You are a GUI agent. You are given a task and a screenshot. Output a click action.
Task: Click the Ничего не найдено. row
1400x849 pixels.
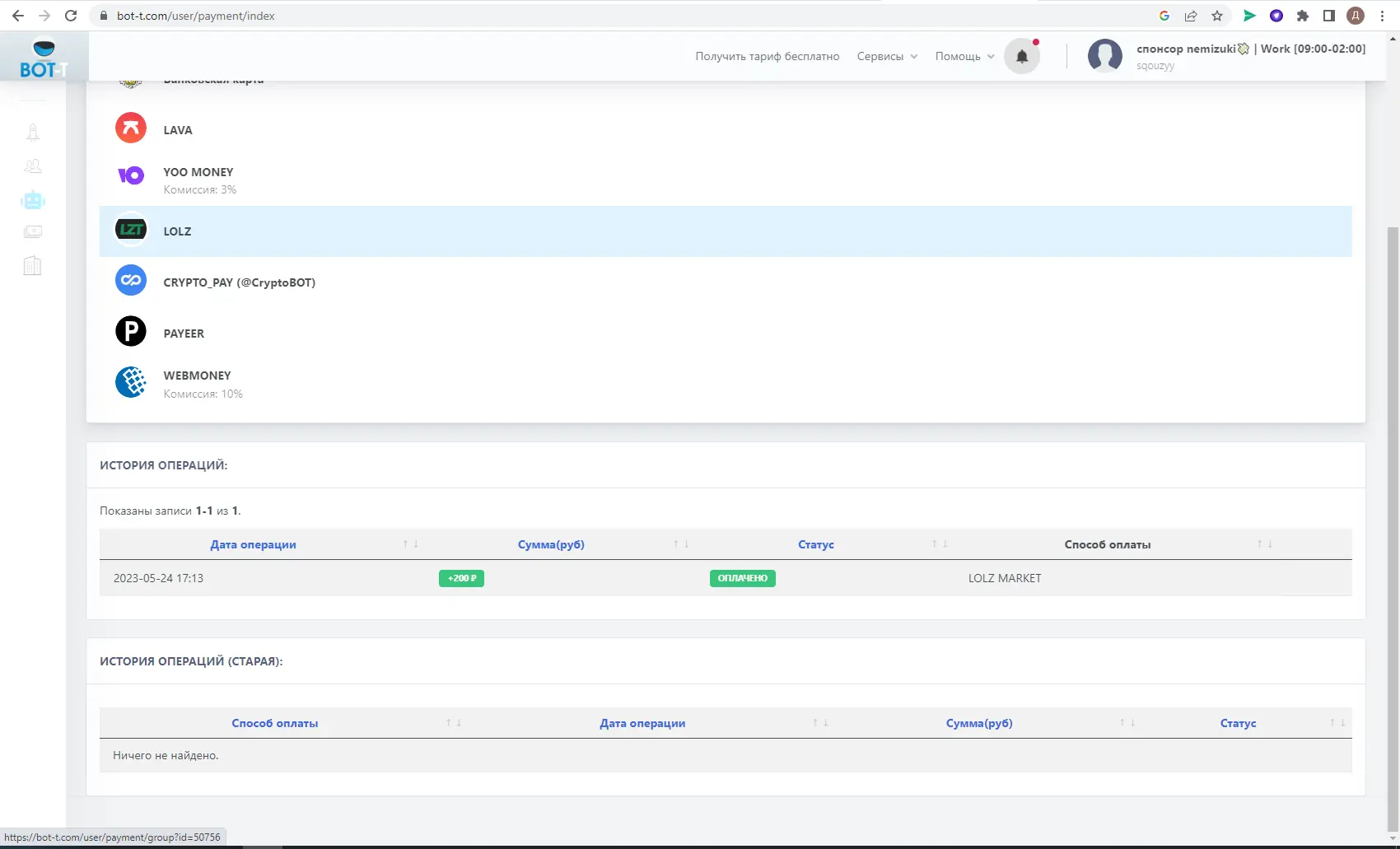[726, 755]
